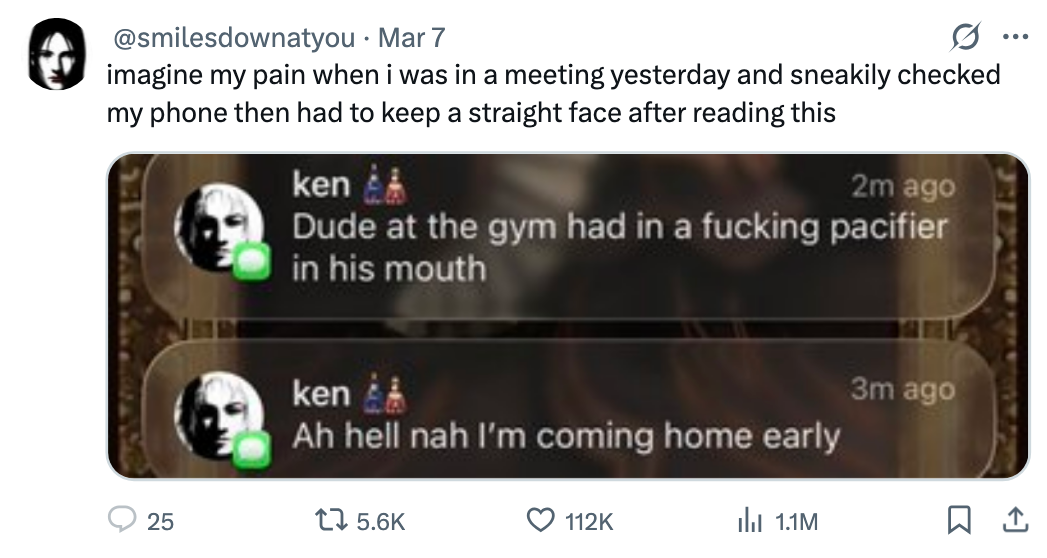The image size is (1047, 558).
Task: Click the 1.1M views count
Action: pyautogui.click(x=797, y=521)
